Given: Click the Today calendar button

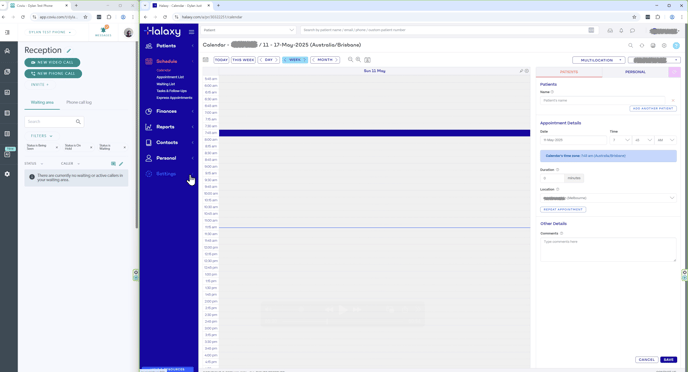Looking at the screenshot, I should pos(221,60).
